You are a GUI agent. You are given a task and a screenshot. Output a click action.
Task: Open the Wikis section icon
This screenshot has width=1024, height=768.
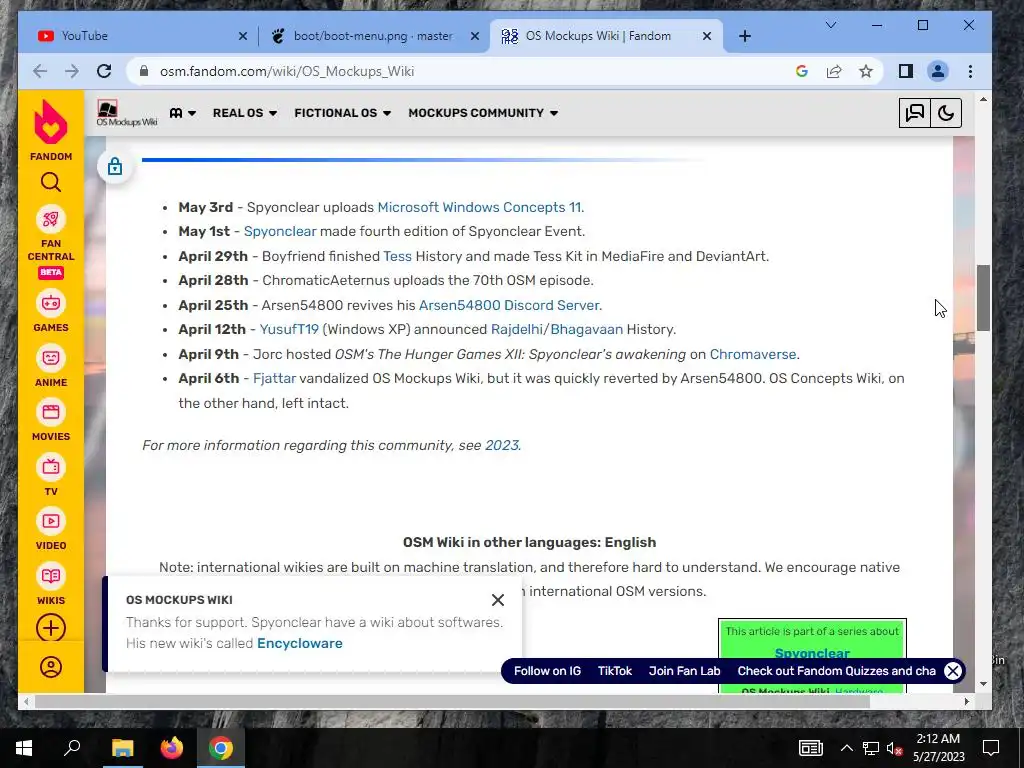coord(51,584)
